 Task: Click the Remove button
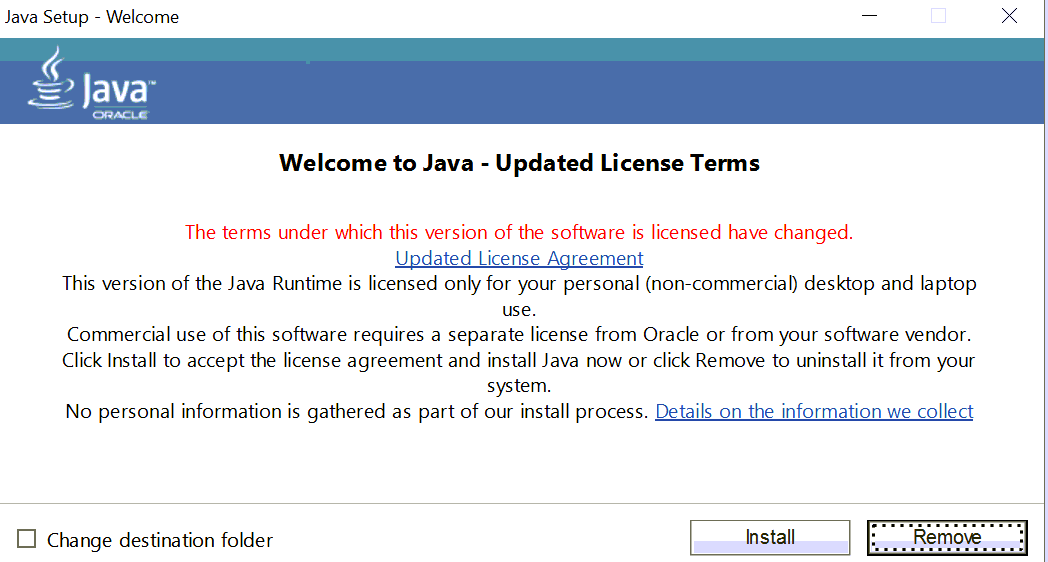click(x=947, y=537)
